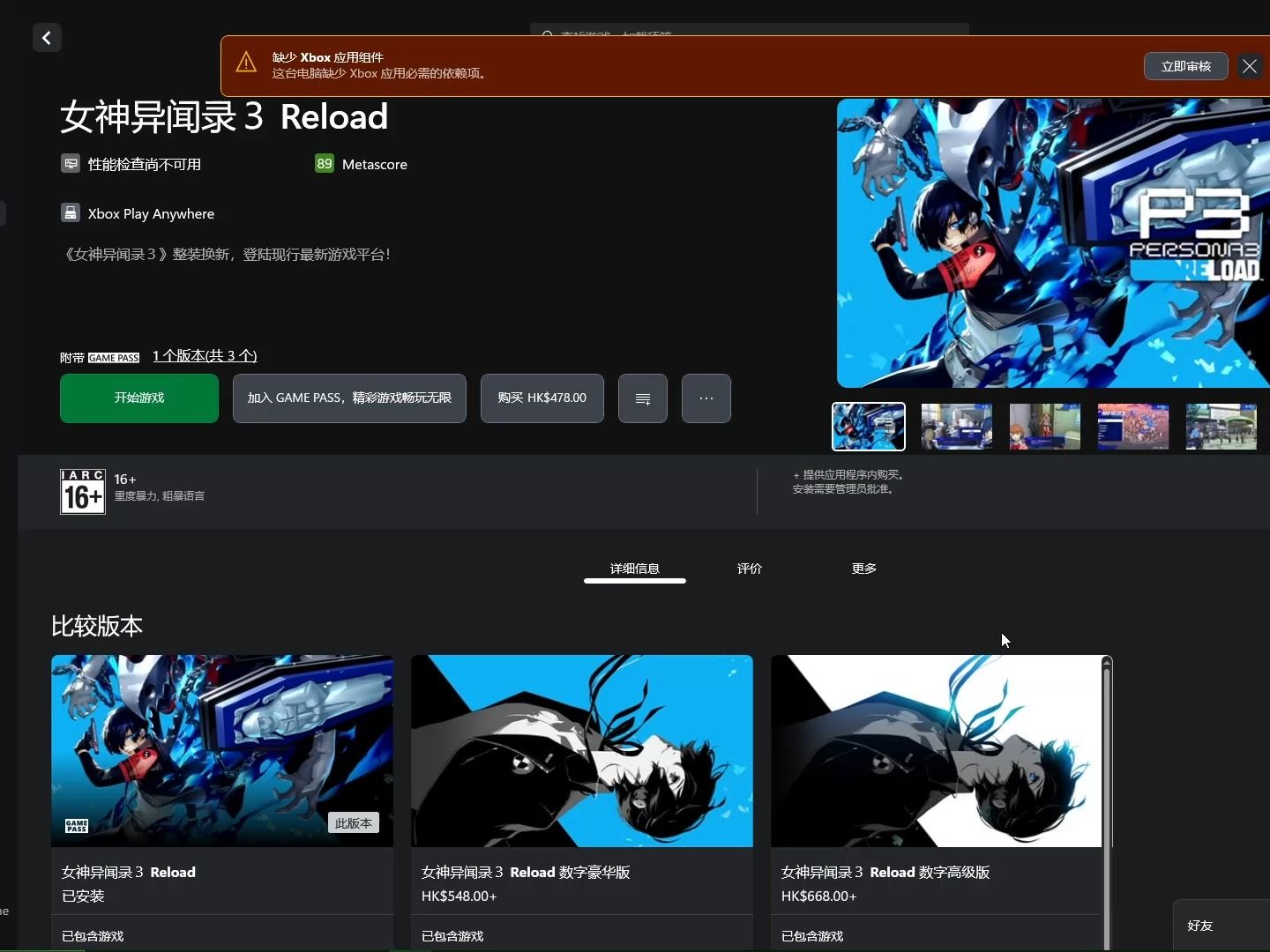The image size is (1270, 952).
Task: Select the third screenshot thumbnail
Action: pos(1045,427)
